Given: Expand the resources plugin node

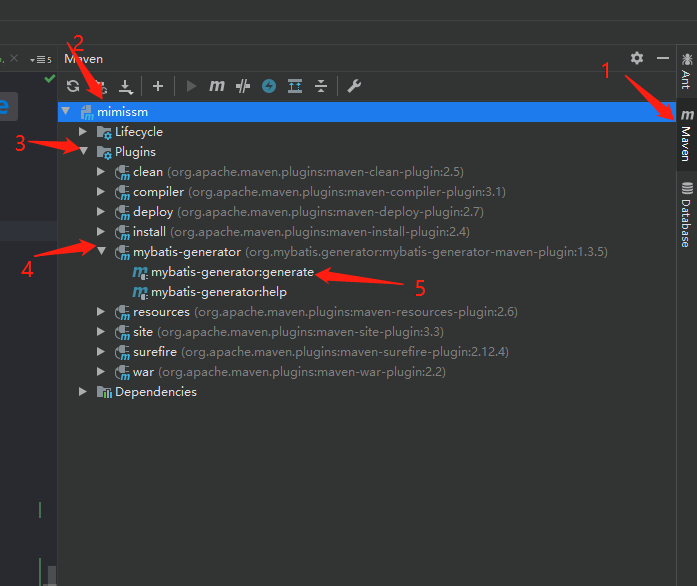Looking at the screenshot, I should pos(101,311).
